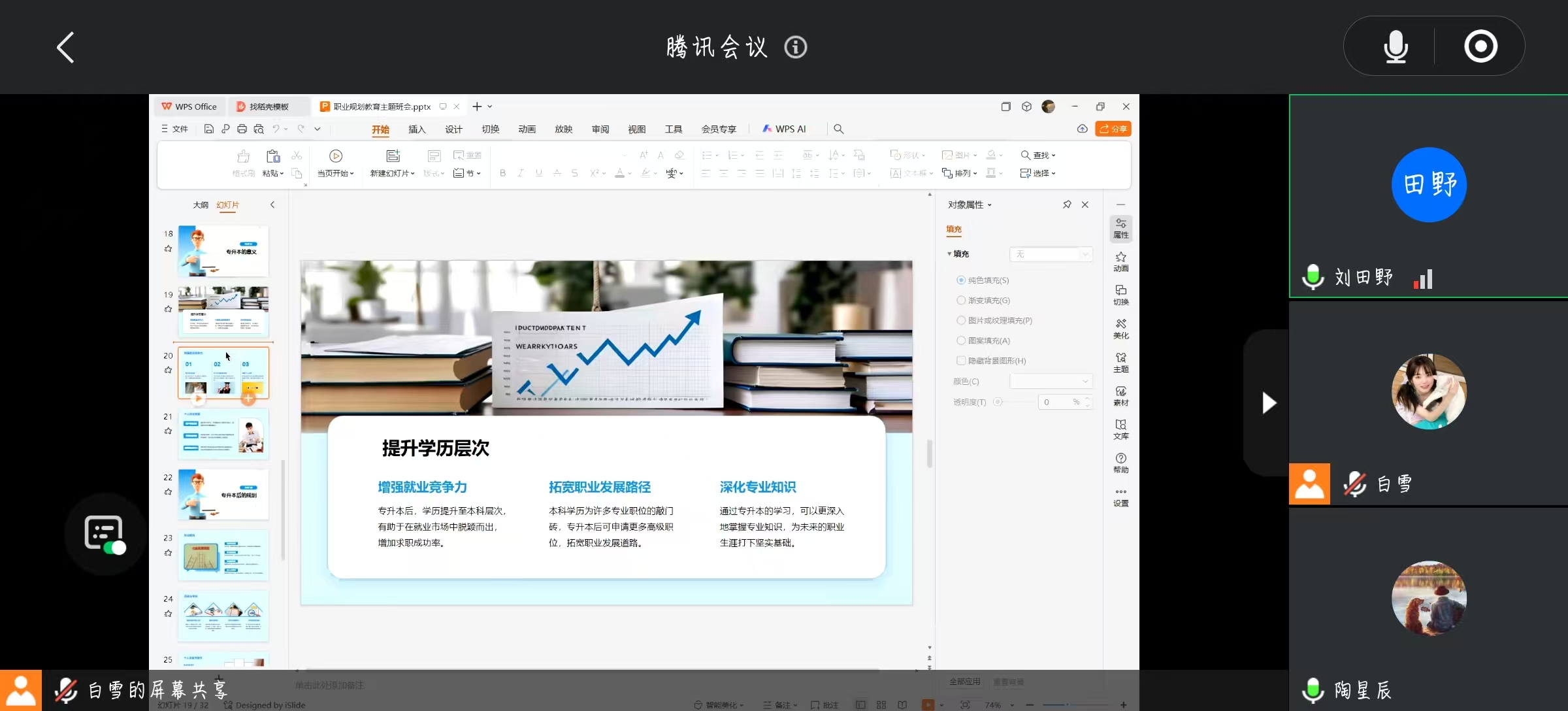Toggle star on slide 20
This screenshot has width=1568, height=711.
[168, 371]
